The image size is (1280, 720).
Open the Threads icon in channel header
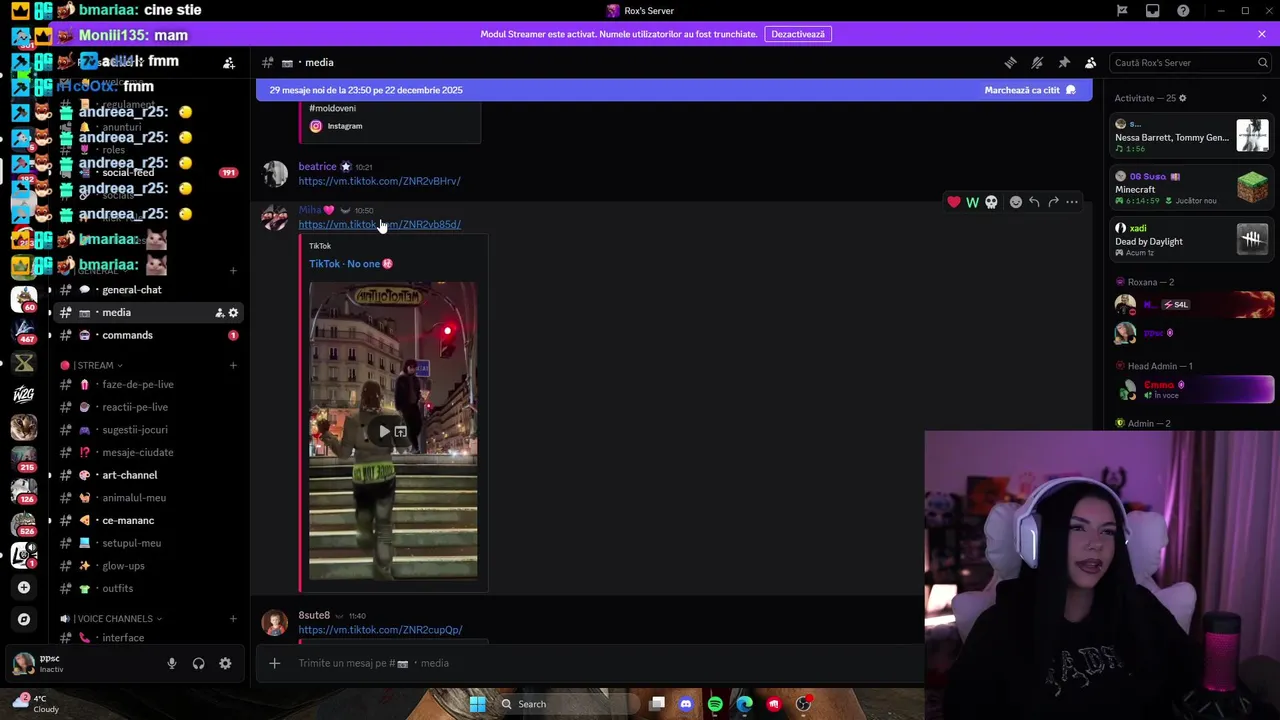pyautogui.click(x=1010, y=63)
